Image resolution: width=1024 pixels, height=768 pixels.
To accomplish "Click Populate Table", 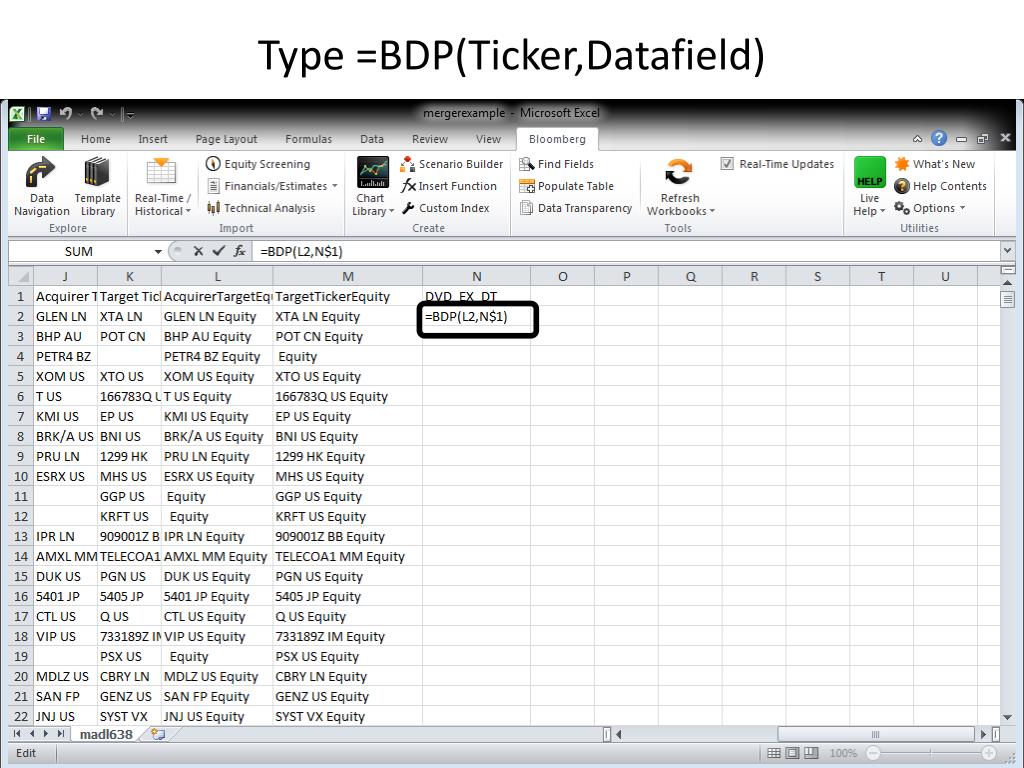I will click(566, 186).
